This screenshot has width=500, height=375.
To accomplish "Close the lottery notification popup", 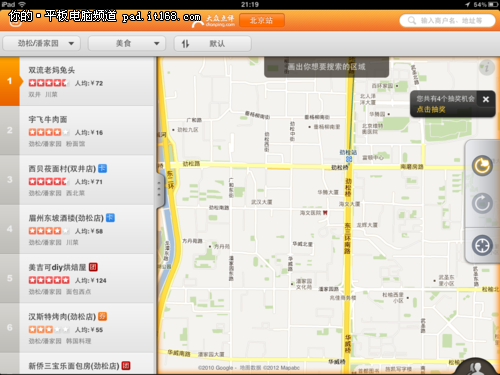I will click(486, 99).
